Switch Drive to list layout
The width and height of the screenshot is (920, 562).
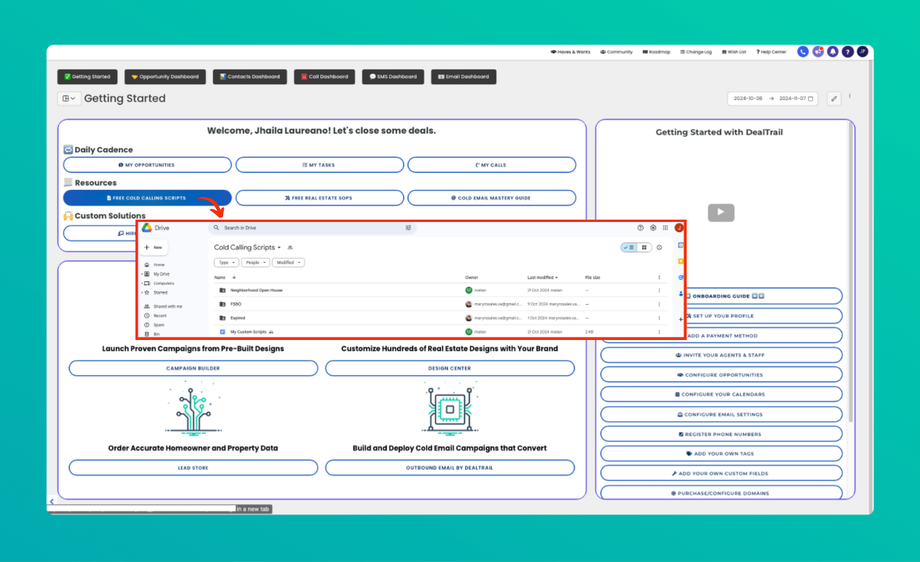coord(629,248)
